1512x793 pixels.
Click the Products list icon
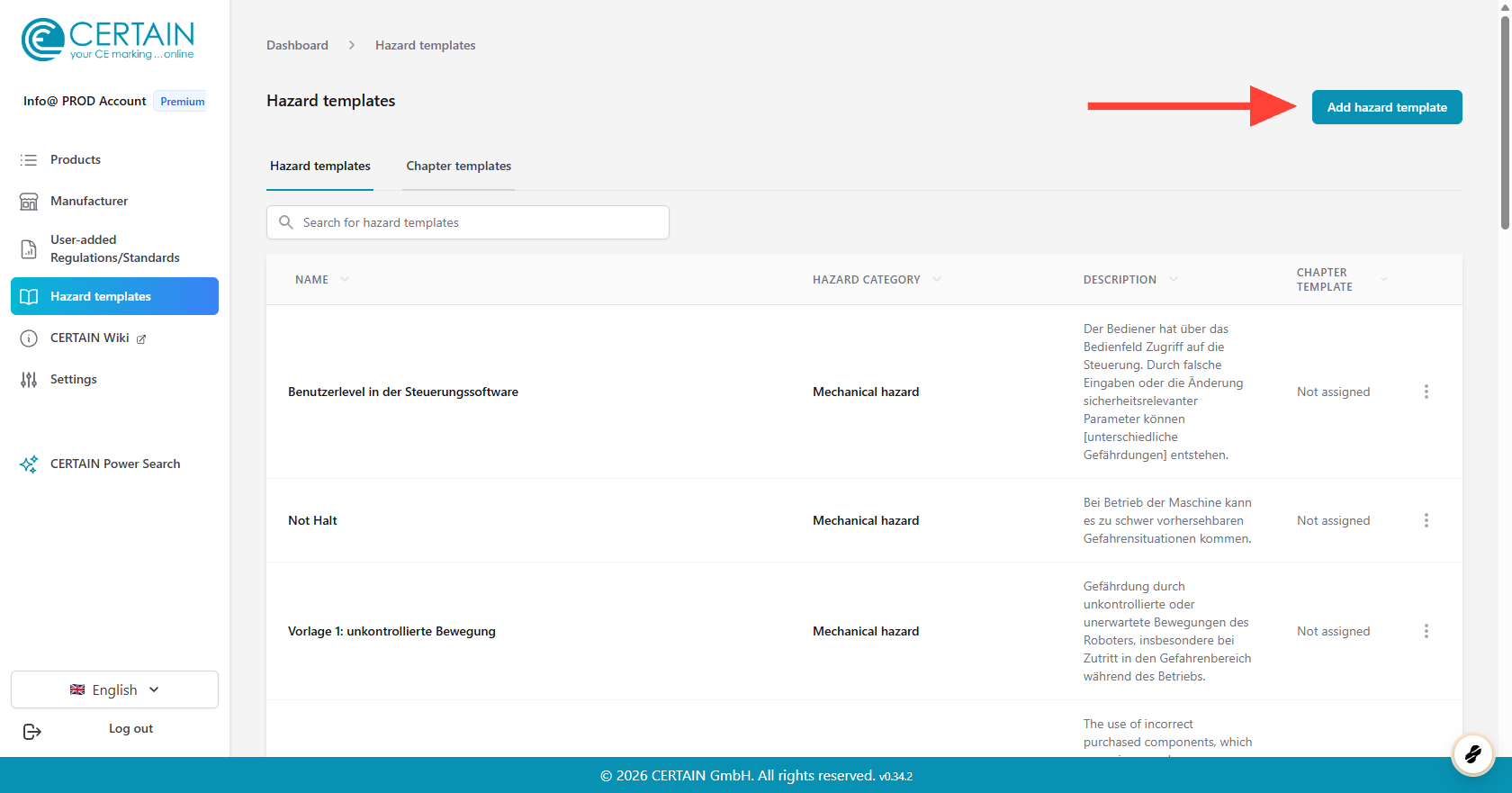click(29, 159)
